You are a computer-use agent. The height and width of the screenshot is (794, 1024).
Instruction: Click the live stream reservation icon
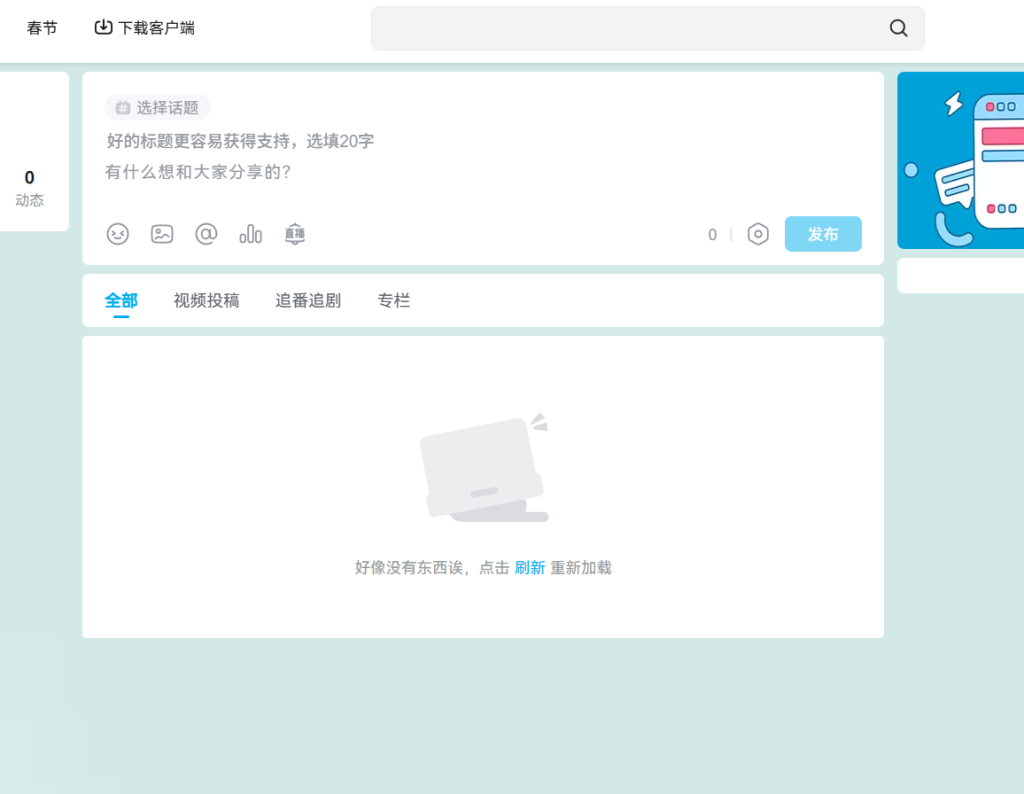(x=294, y=234)
